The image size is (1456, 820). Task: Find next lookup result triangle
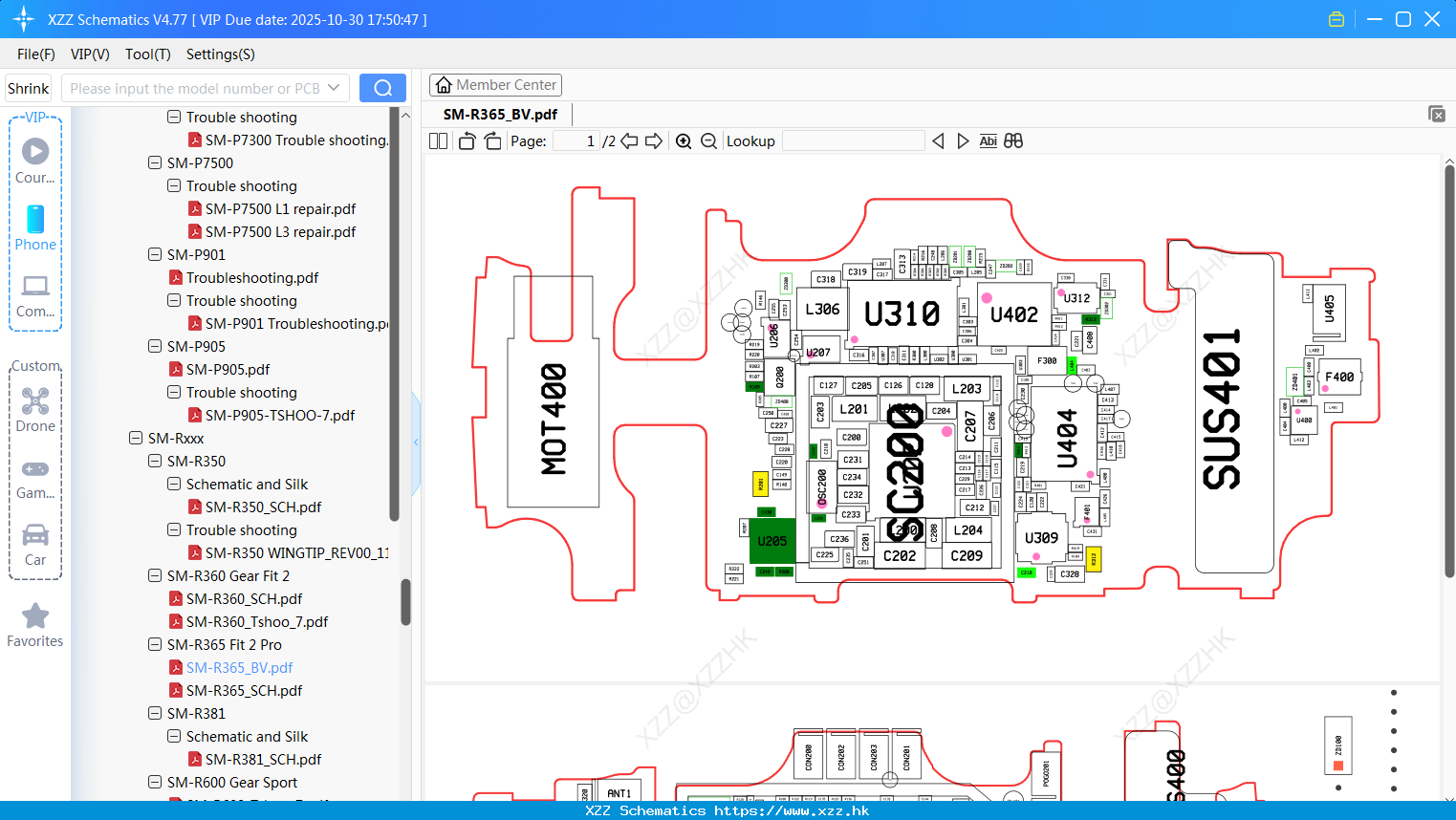click(x=963, y=141)
